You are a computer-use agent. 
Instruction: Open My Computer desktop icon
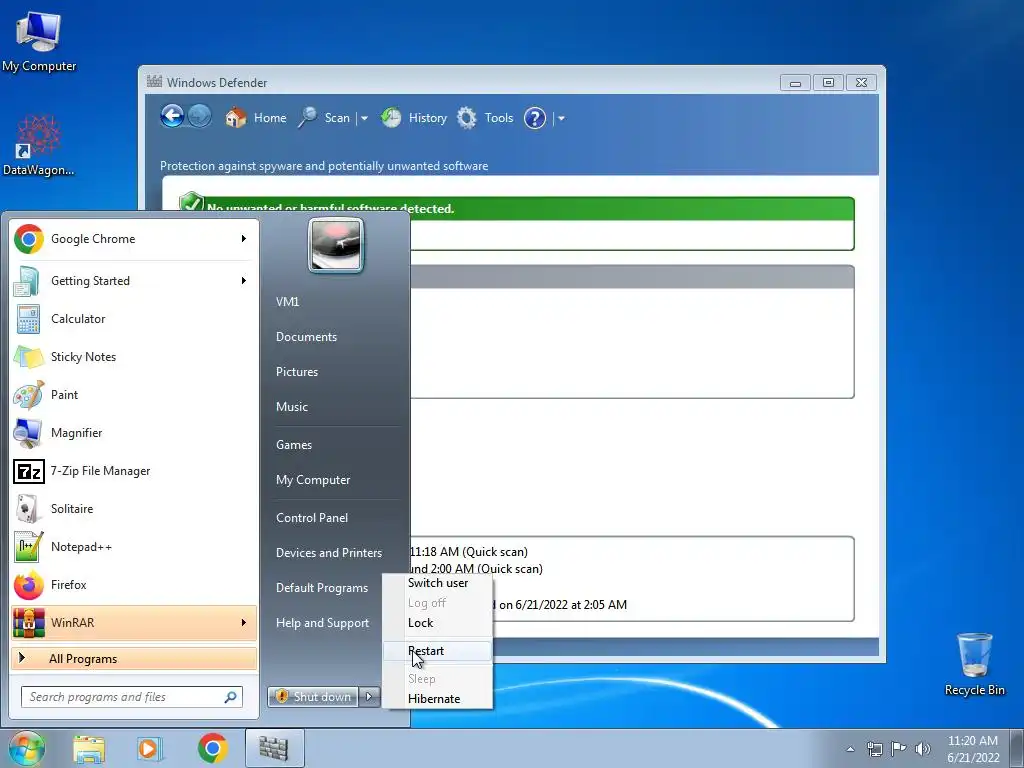click(x=39, y=42)
